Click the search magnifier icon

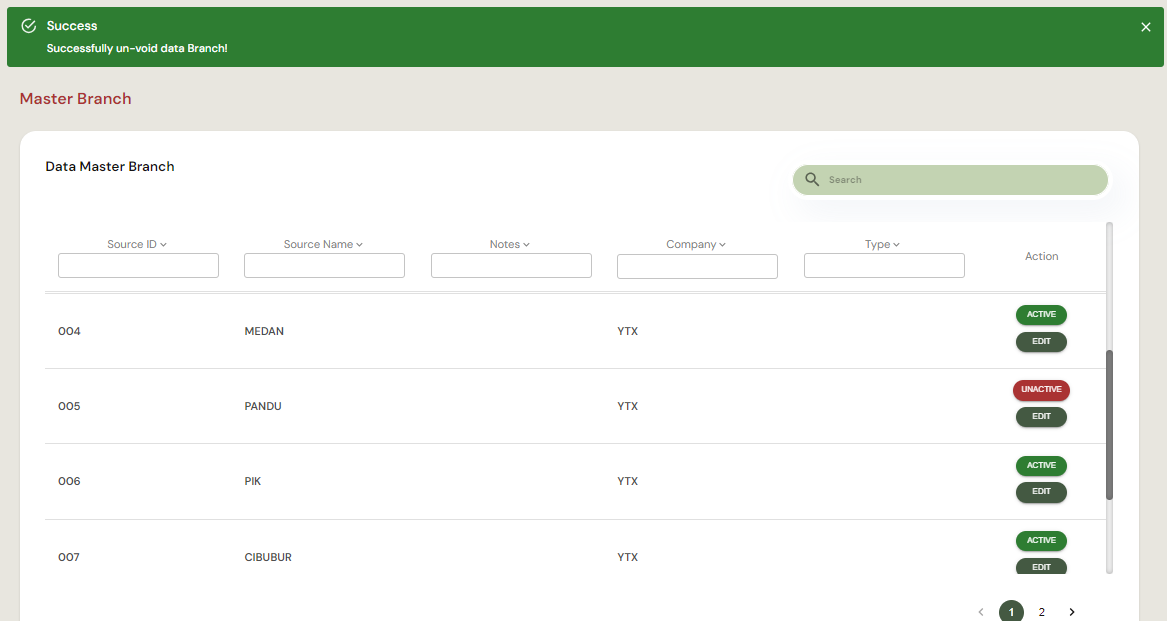(x=812, y=180)
